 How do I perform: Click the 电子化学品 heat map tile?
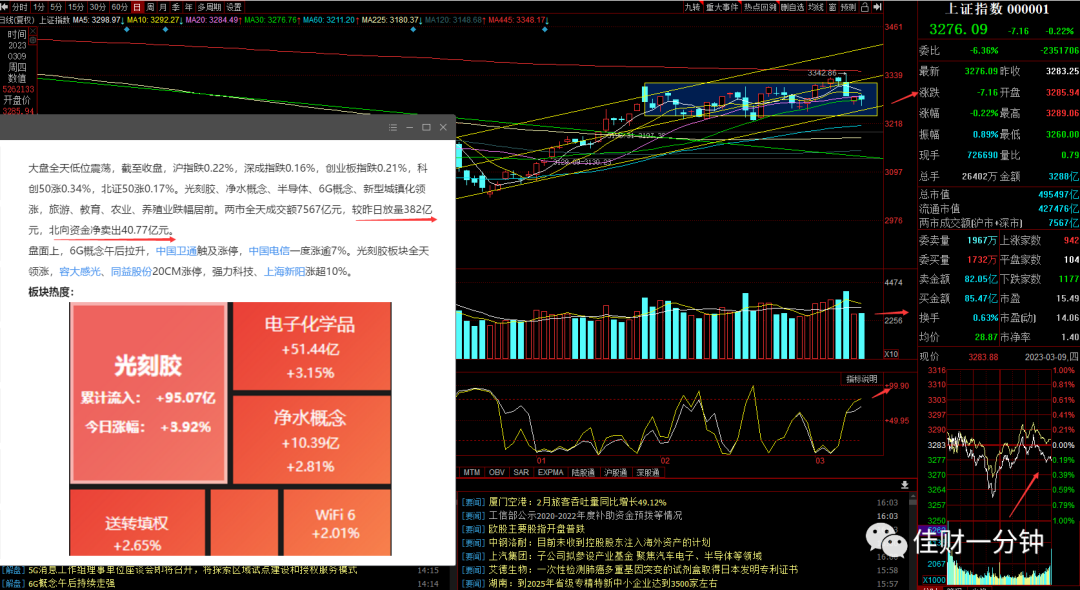point(312,346)
